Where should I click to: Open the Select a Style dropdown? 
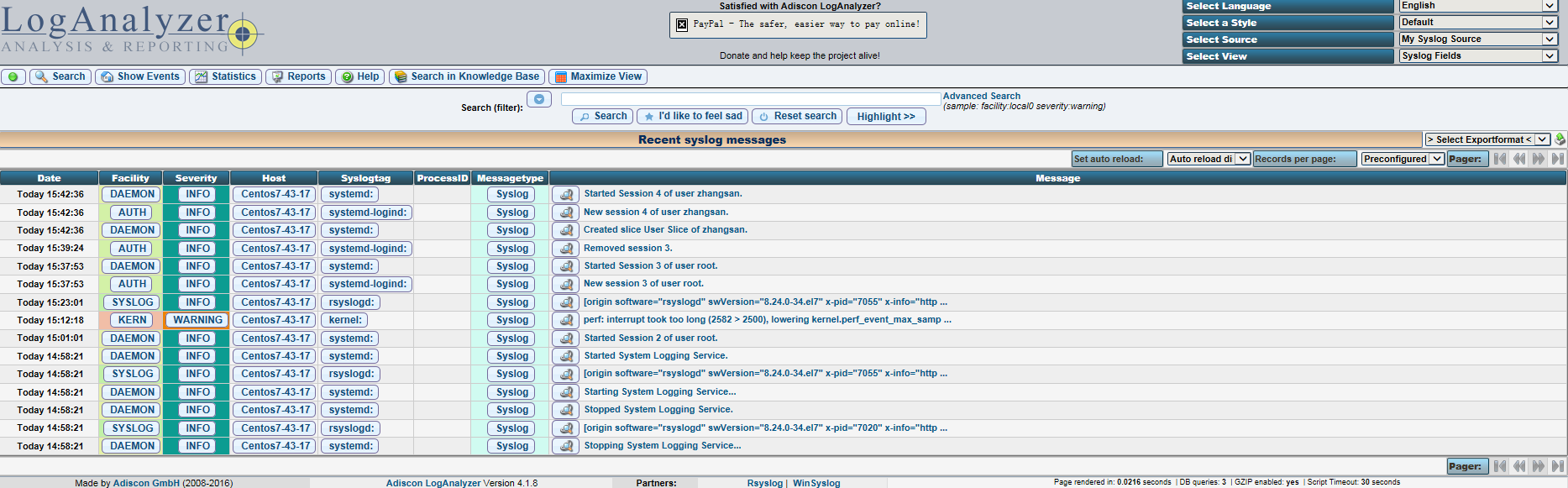[1478, 23]
